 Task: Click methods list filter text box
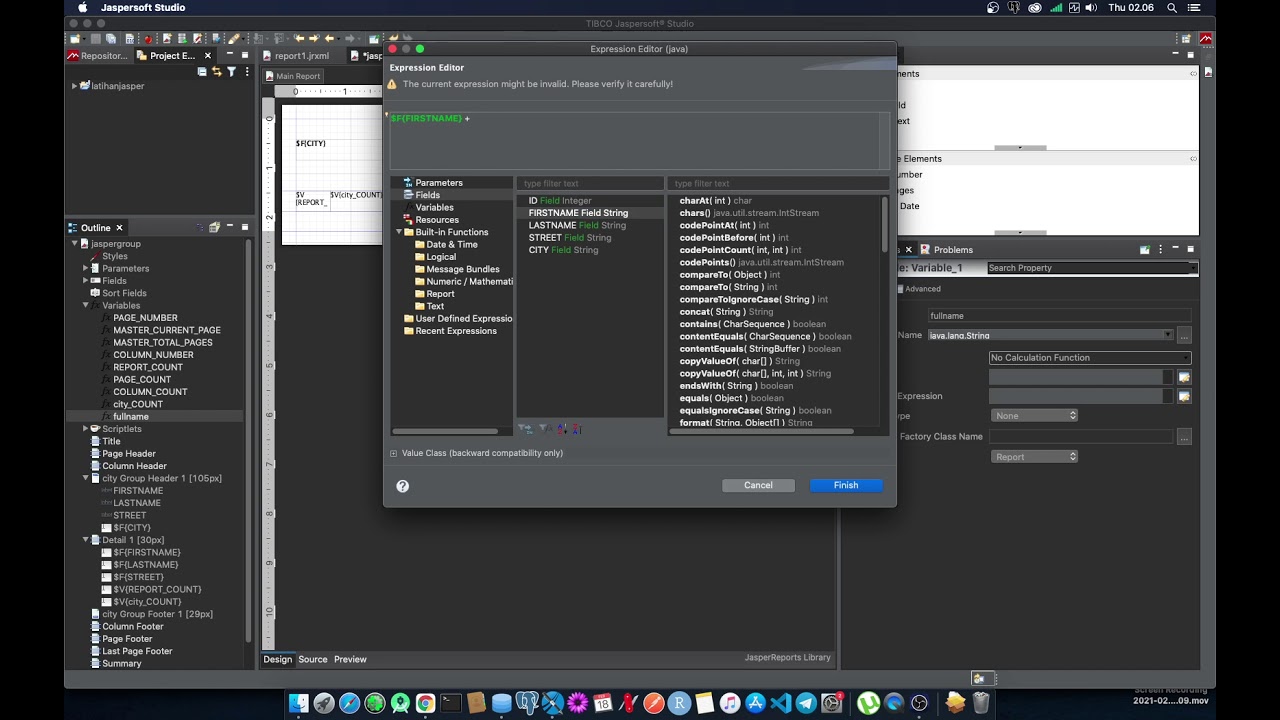tap(778, 184)
